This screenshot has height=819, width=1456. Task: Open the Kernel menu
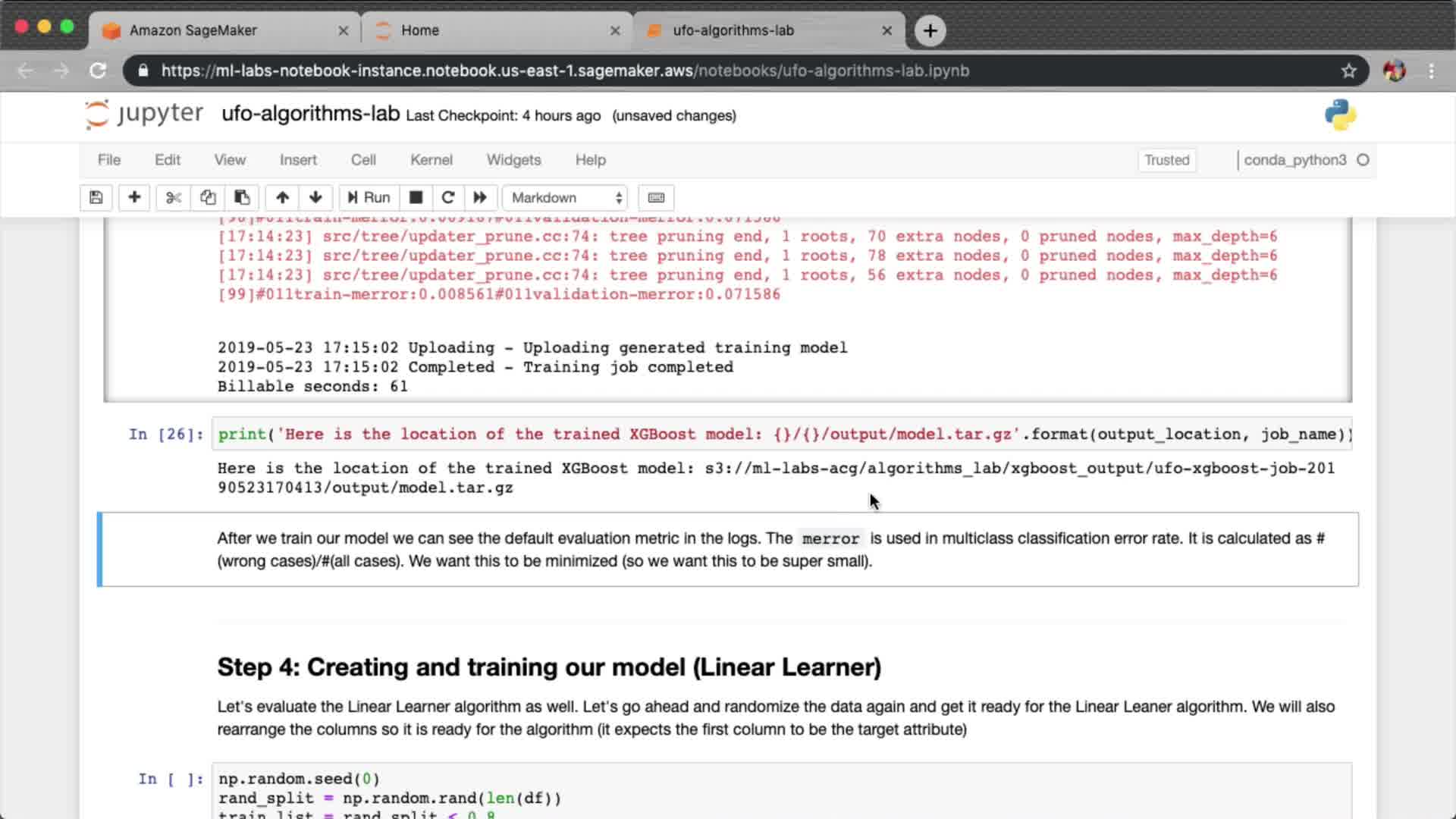tap(431, 160)
